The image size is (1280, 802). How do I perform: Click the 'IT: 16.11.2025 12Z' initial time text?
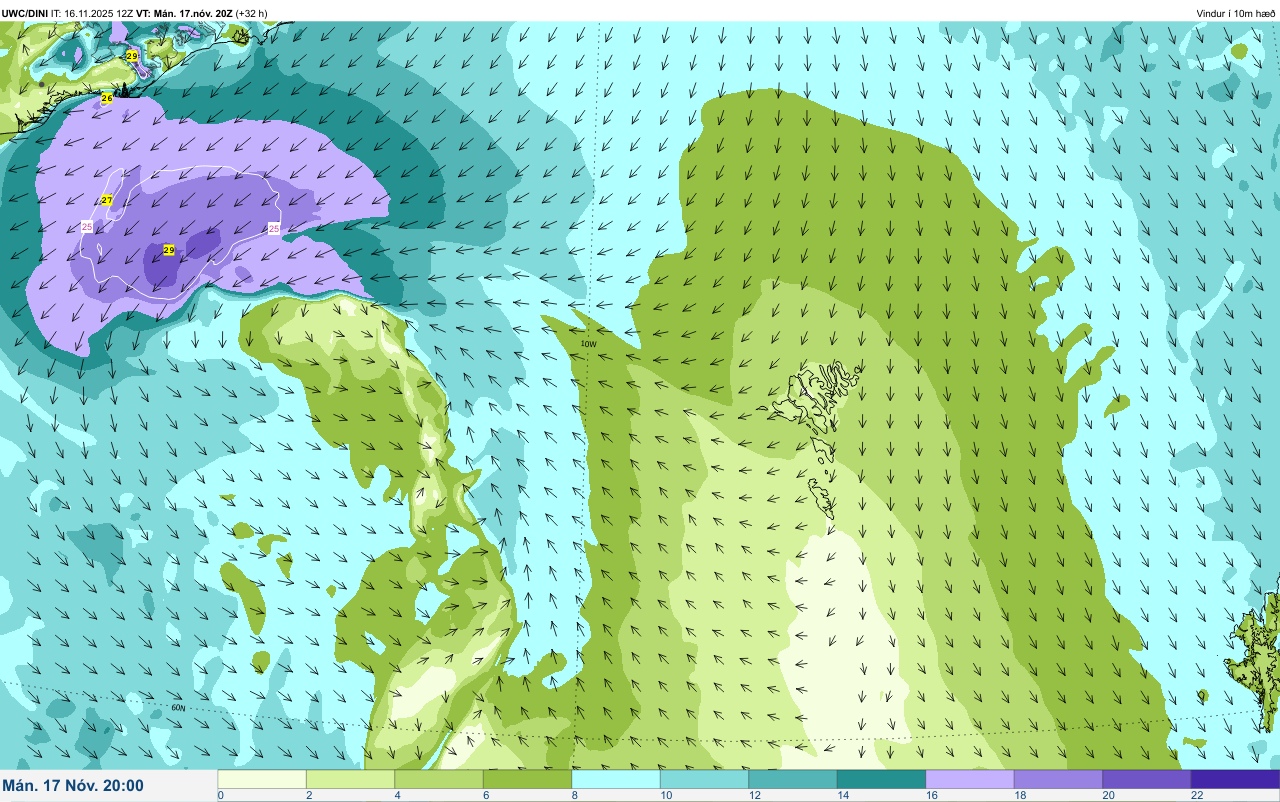tap(91, 13)
